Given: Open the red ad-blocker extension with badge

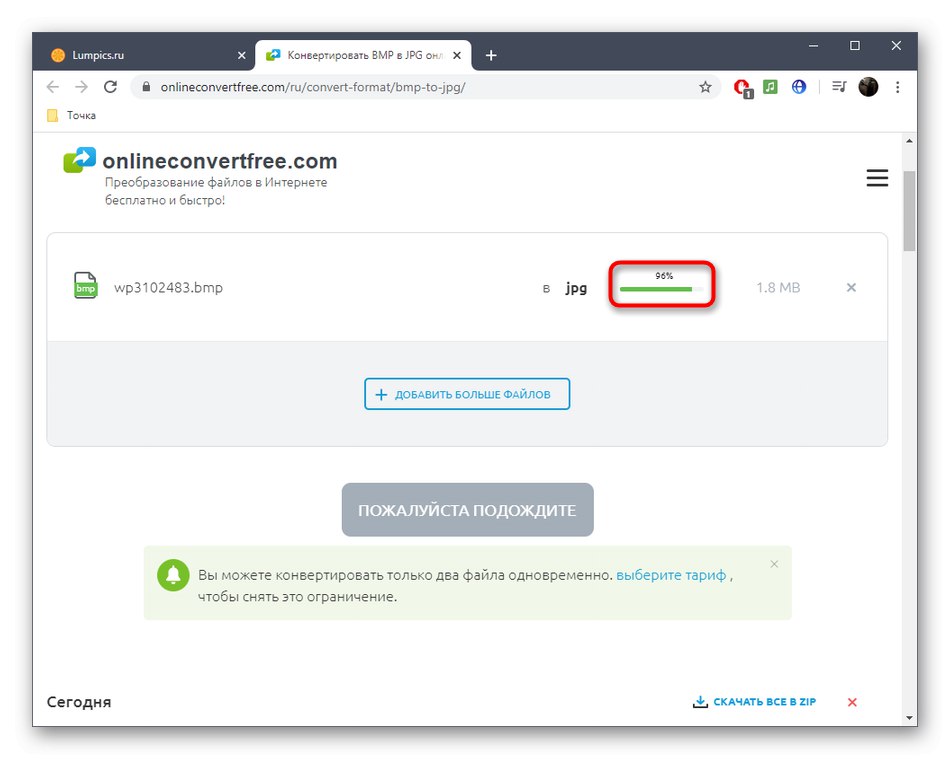Looking at the screenshot, I should 742,87.
